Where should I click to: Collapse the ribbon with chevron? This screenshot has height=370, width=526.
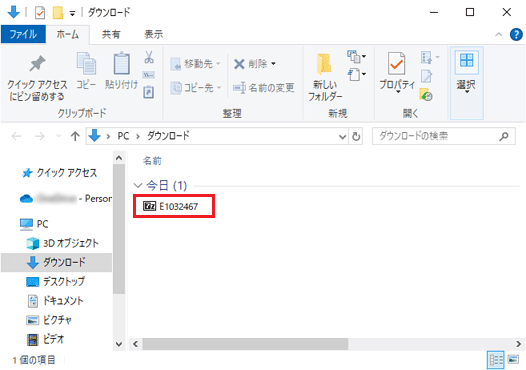tap(498, 34)
